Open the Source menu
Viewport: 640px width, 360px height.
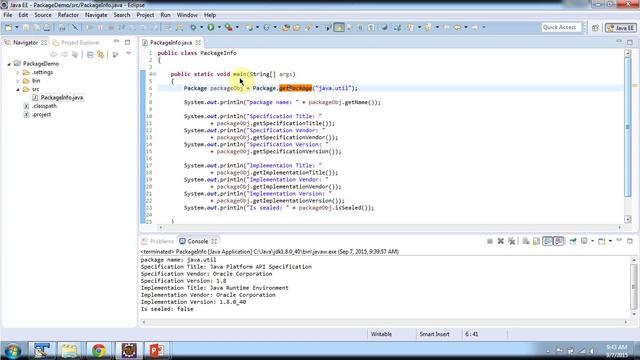(x=43, y=15)
